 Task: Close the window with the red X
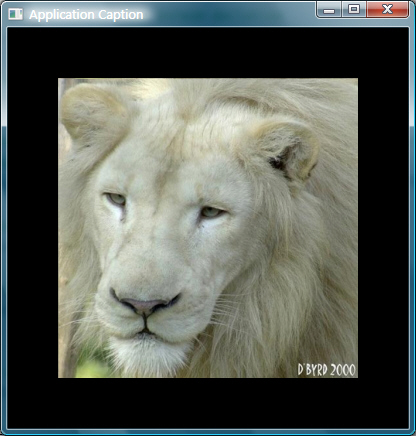[387, 9]
